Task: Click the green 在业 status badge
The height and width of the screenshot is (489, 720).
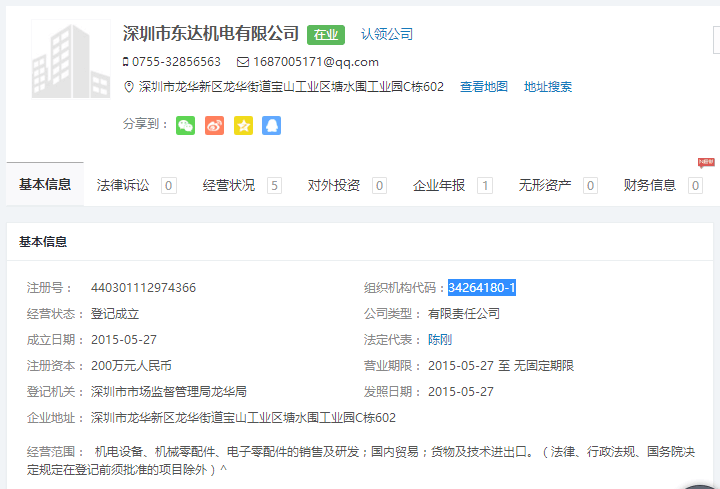Action: 326,34
